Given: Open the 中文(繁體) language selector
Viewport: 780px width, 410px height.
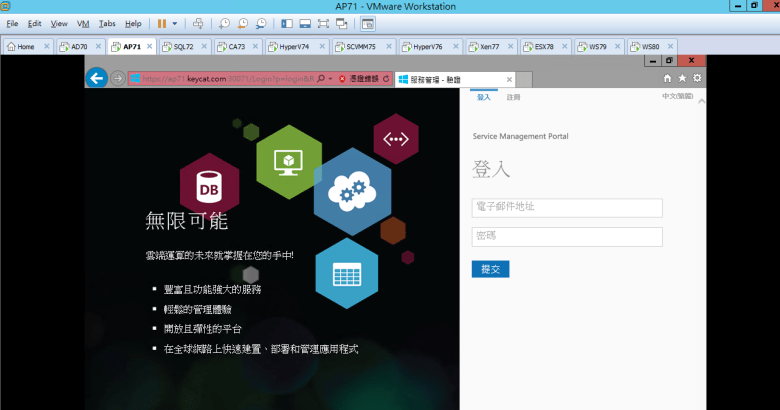Looking at the screenshot, I should point(678,97).
